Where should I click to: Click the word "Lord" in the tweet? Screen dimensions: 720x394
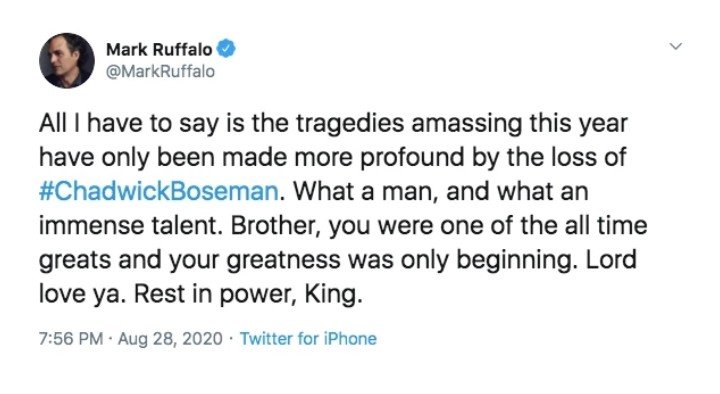610,259
